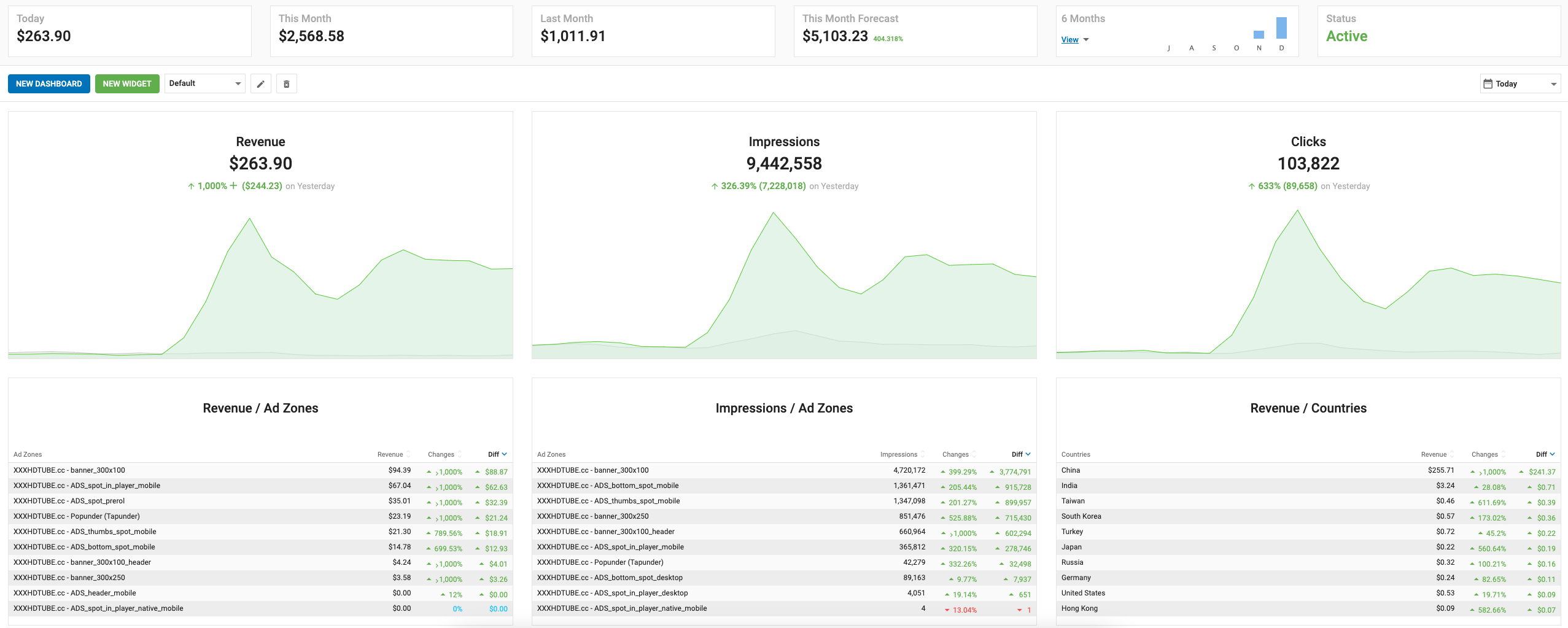Click the NEW WIDGET button
1568x628 pixels.
[127, 84]
